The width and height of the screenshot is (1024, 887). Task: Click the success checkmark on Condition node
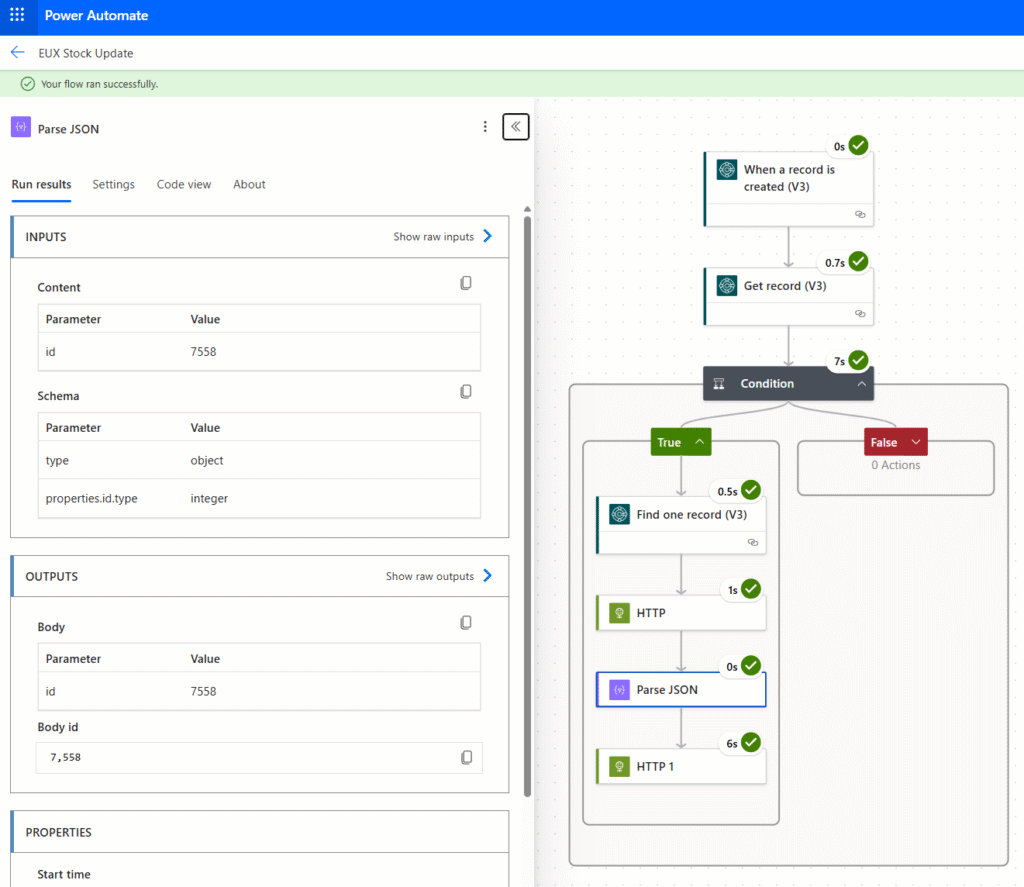858,360
